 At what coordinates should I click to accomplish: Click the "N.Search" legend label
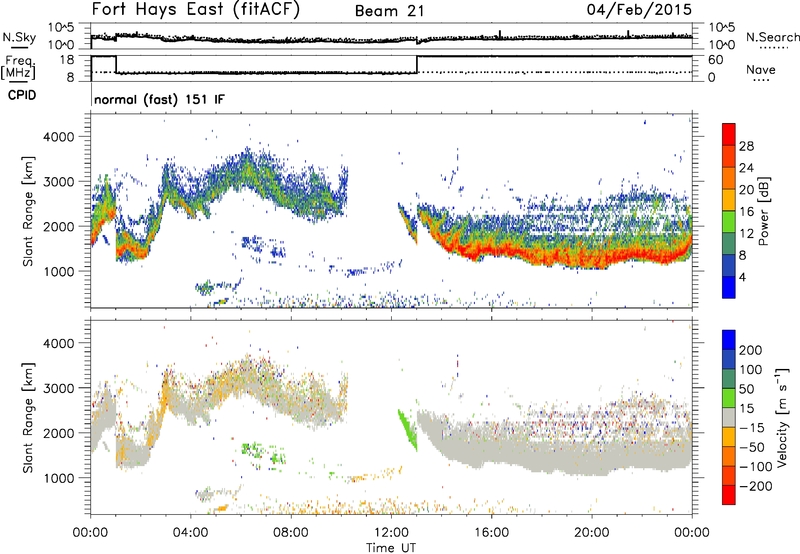pos(772,37)
